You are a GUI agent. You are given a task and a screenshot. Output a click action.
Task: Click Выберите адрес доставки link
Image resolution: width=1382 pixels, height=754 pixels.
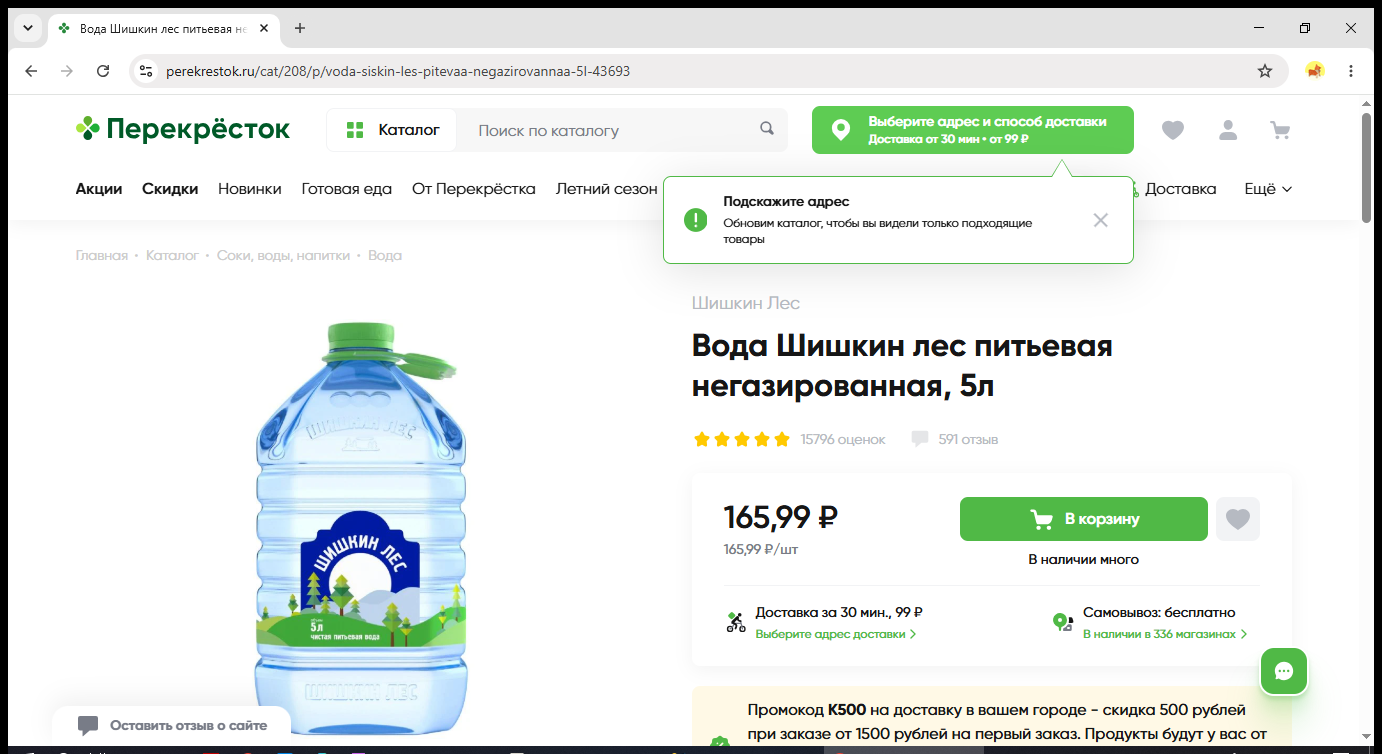836,634
